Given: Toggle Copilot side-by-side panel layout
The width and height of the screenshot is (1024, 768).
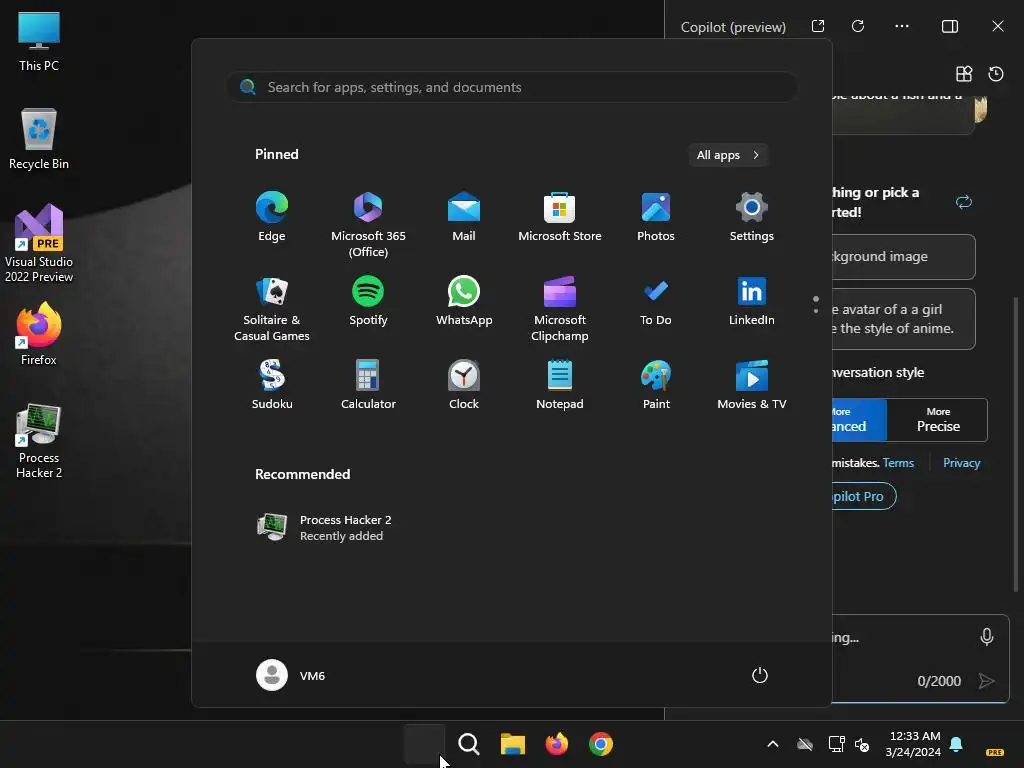Looking at the screenshot, I should [x=950, y=26].
